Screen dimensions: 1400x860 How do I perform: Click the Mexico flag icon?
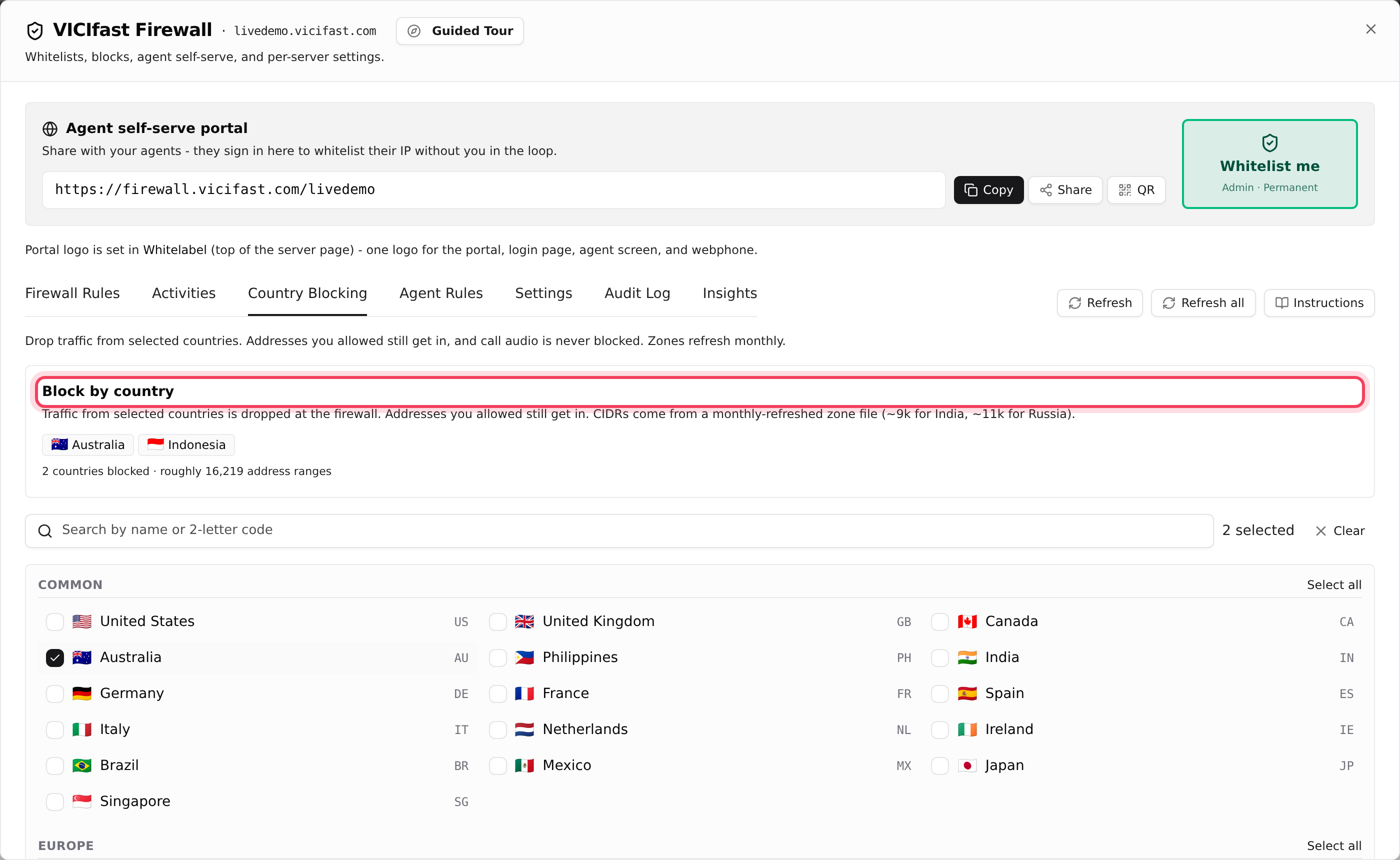pos(524,765)
